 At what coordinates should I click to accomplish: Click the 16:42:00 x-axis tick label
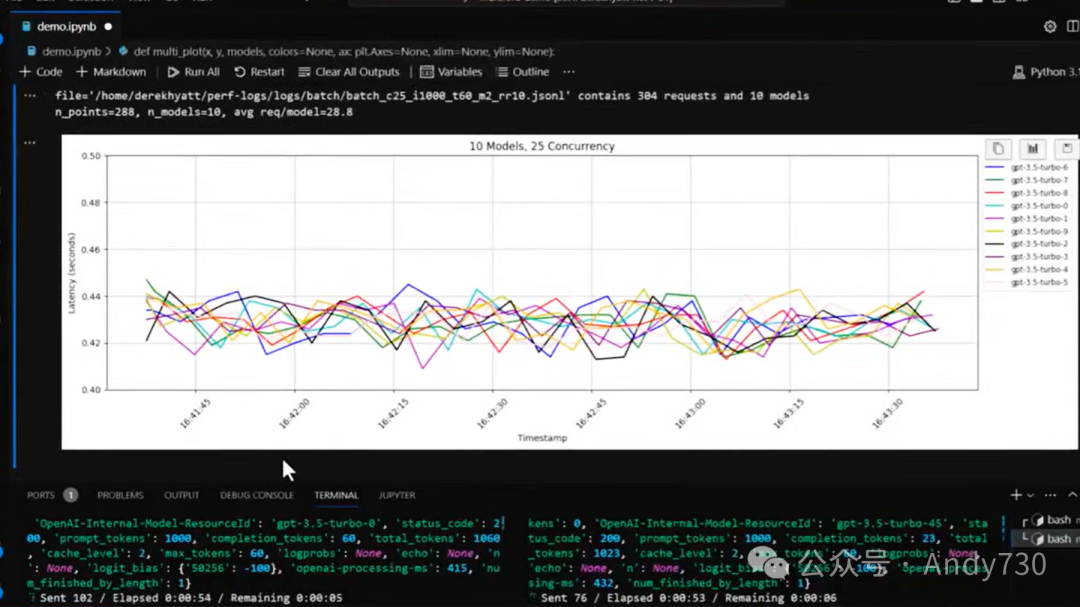coord(294,413)
